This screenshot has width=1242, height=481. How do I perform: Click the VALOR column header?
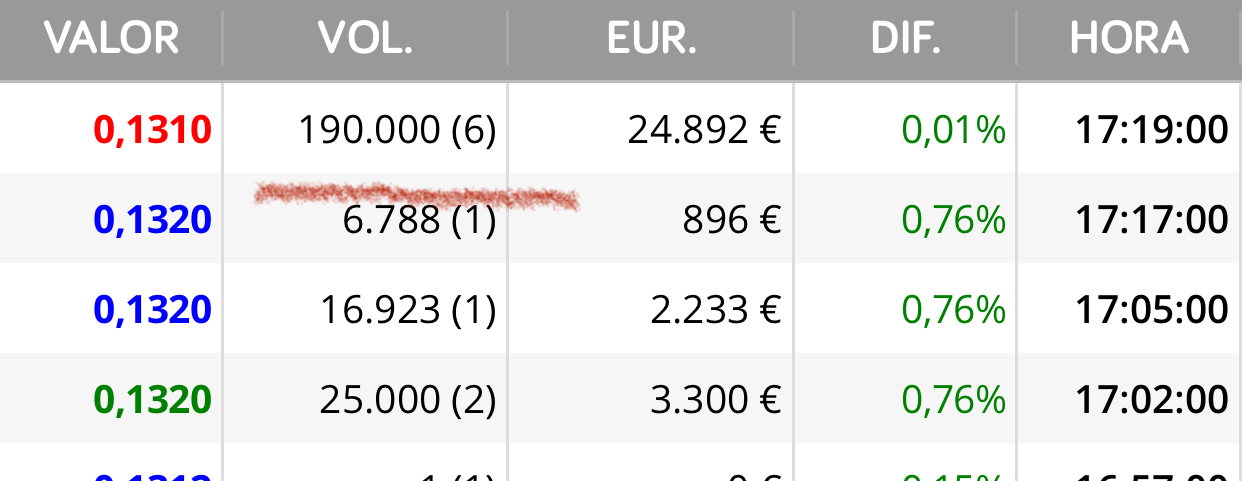(x=111, y=39)
